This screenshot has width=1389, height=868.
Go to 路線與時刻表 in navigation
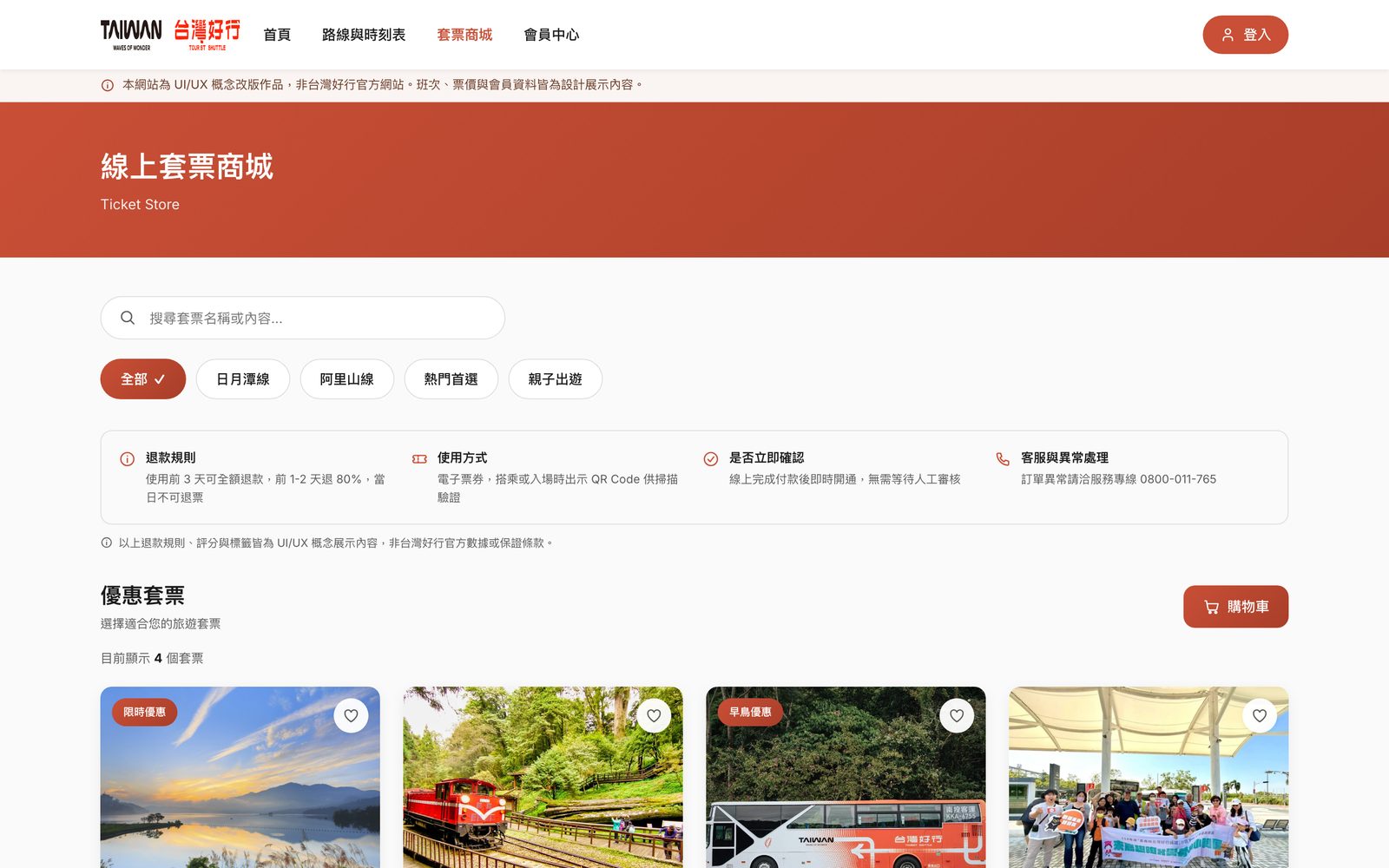(364, 35)
